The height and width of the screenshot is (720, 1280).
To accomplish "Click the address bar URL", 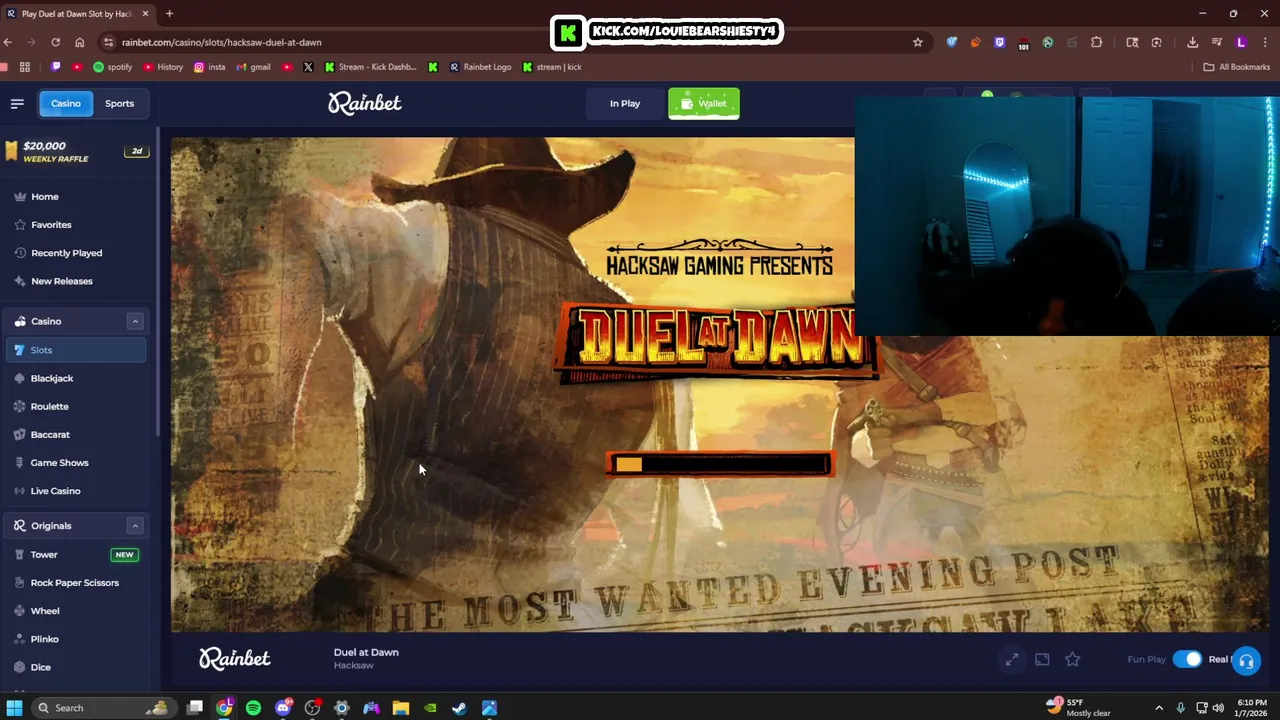I will point(222,42).
